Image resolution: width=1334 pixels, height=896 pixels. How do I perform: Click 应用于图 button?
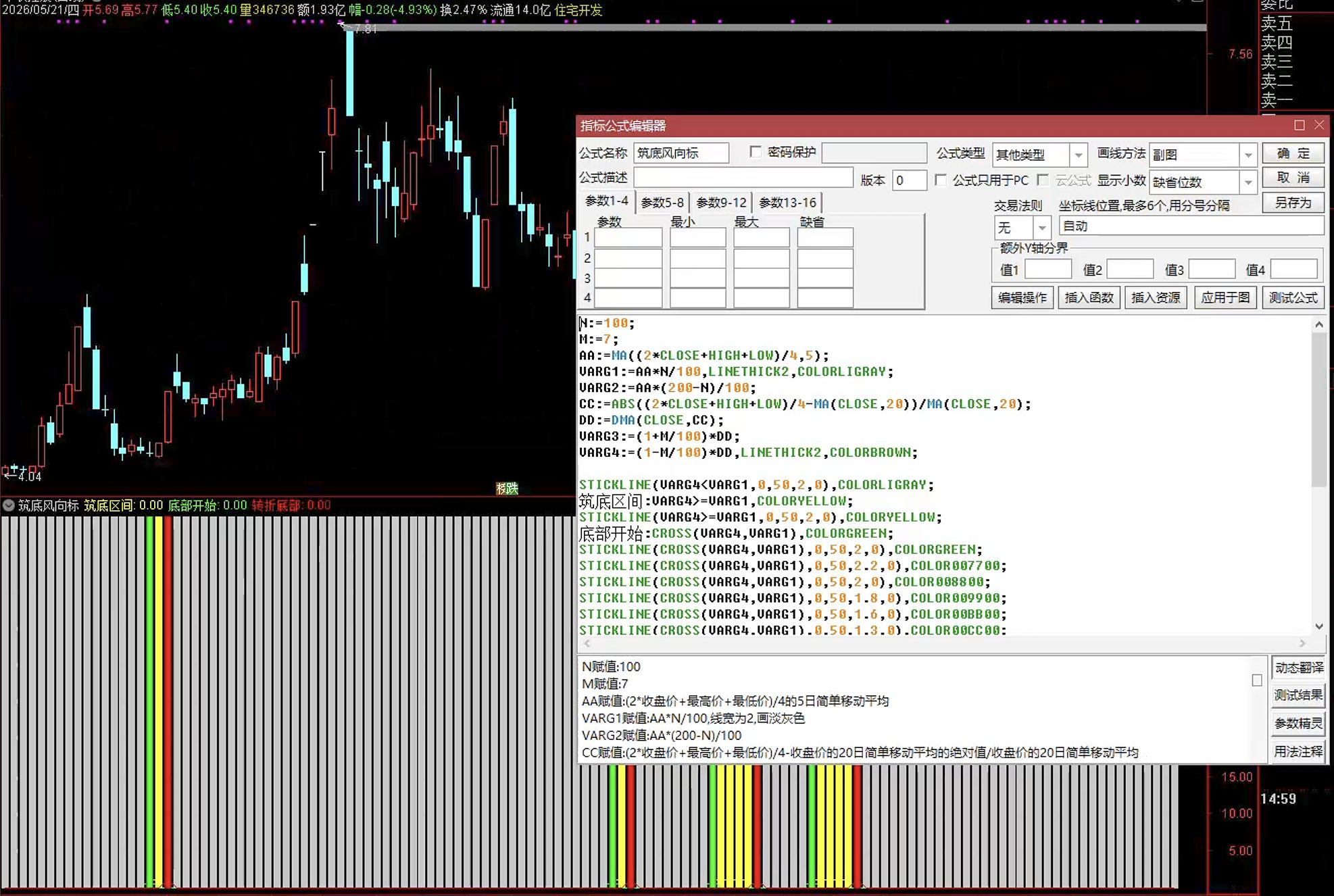point(1225,297)
